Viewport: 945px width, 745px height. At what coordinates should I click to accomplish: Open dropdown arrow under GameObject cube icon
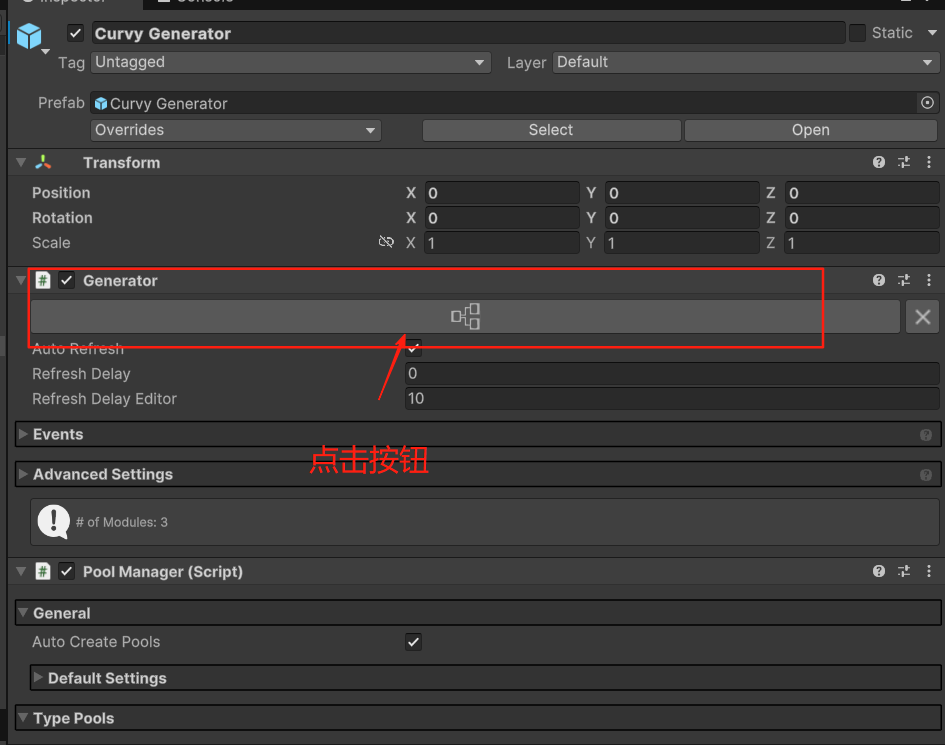tap(45, 52)
